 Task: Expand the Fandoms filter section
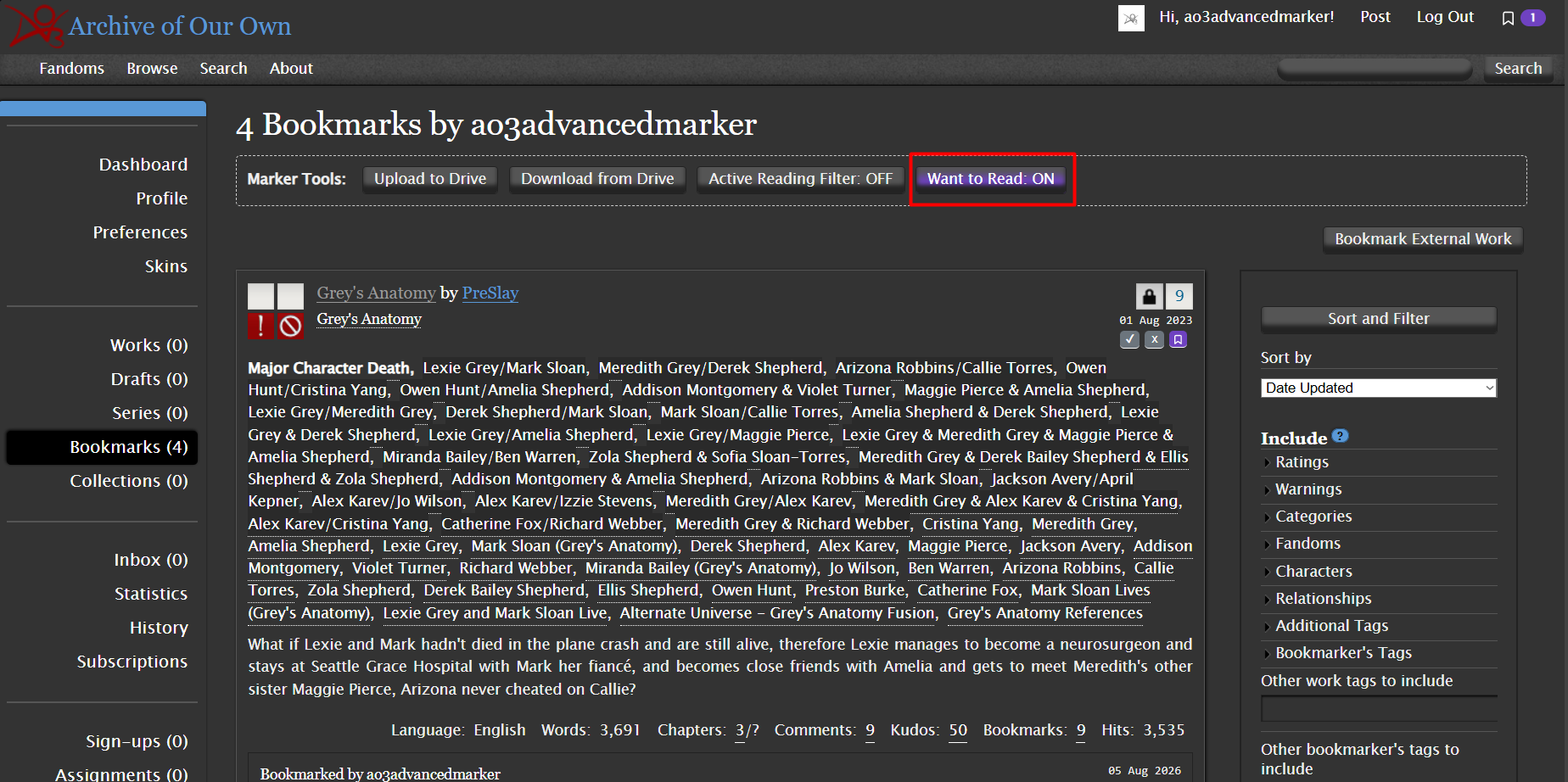click(1308, 544)
